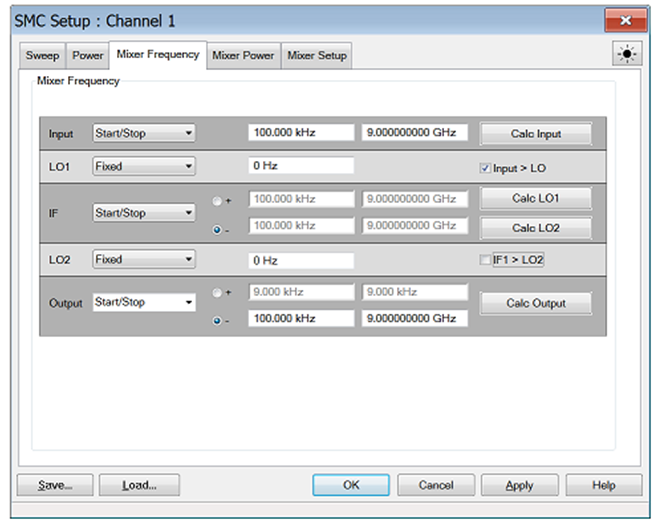
Task: Switch to the Power tab
Action: 87,55
